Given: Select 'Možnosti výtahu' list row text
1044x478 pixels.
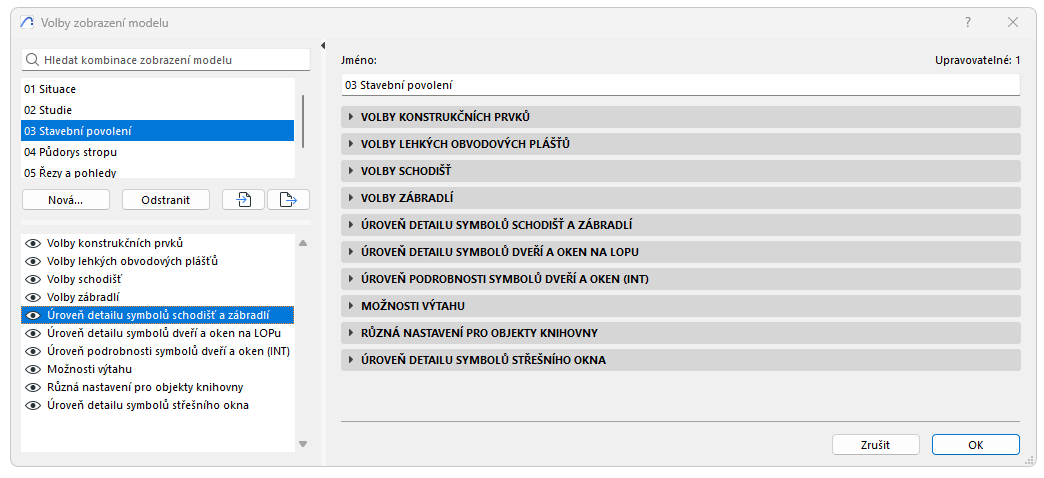Looking at the screenshot, I should (89, 369).
